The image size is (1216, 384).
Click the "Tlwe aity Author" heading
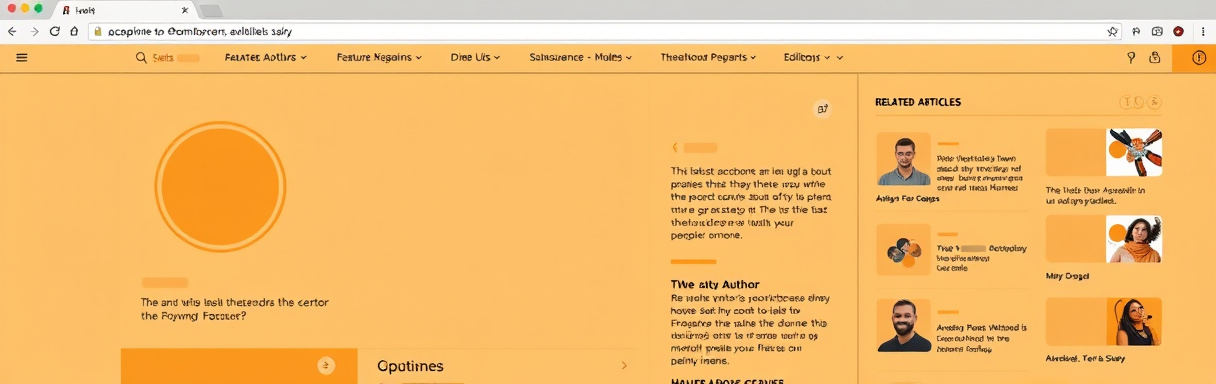[715, 284]
